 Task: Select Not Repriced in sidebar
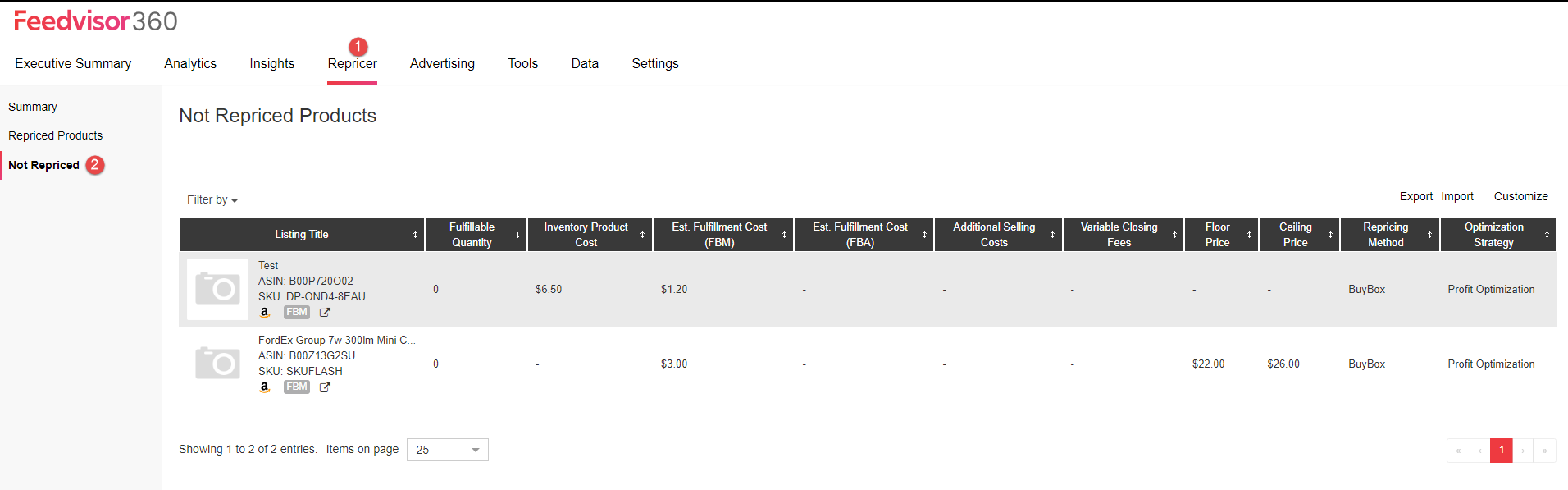coord(44,165)
